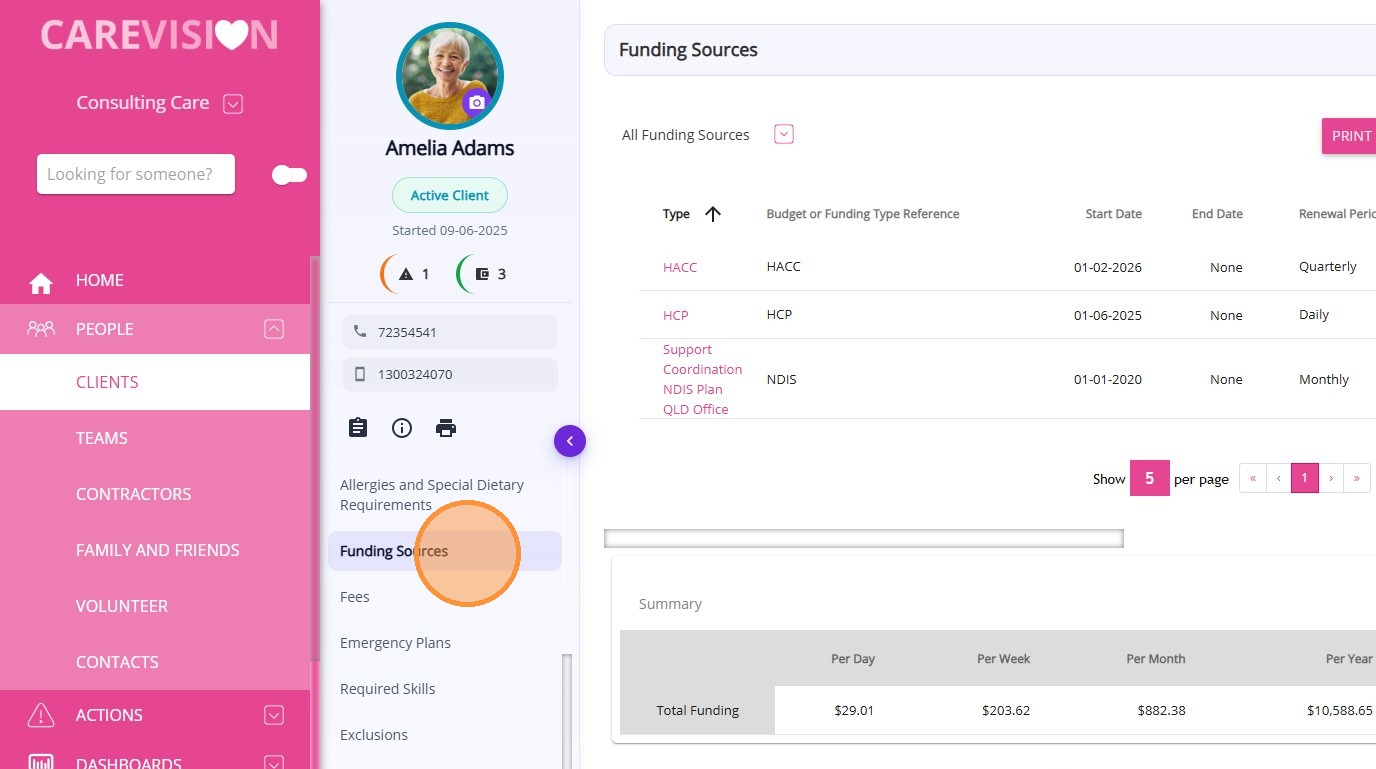Select Fees in the client menu
This screenshot has height=769, width=1376.
tap(355, 597)
